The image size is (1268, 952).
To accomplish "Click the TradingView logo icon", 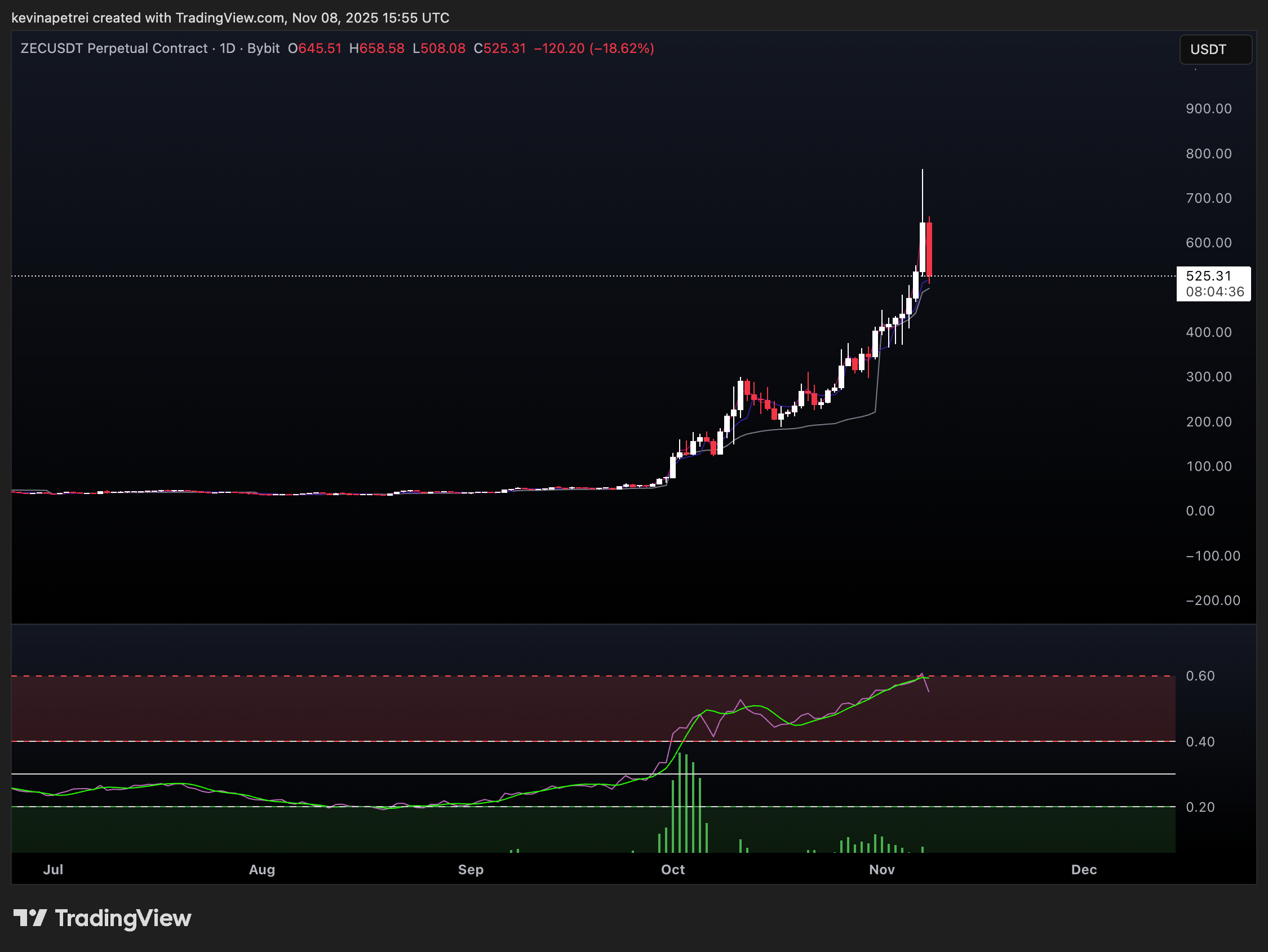I will pos(30,918).
